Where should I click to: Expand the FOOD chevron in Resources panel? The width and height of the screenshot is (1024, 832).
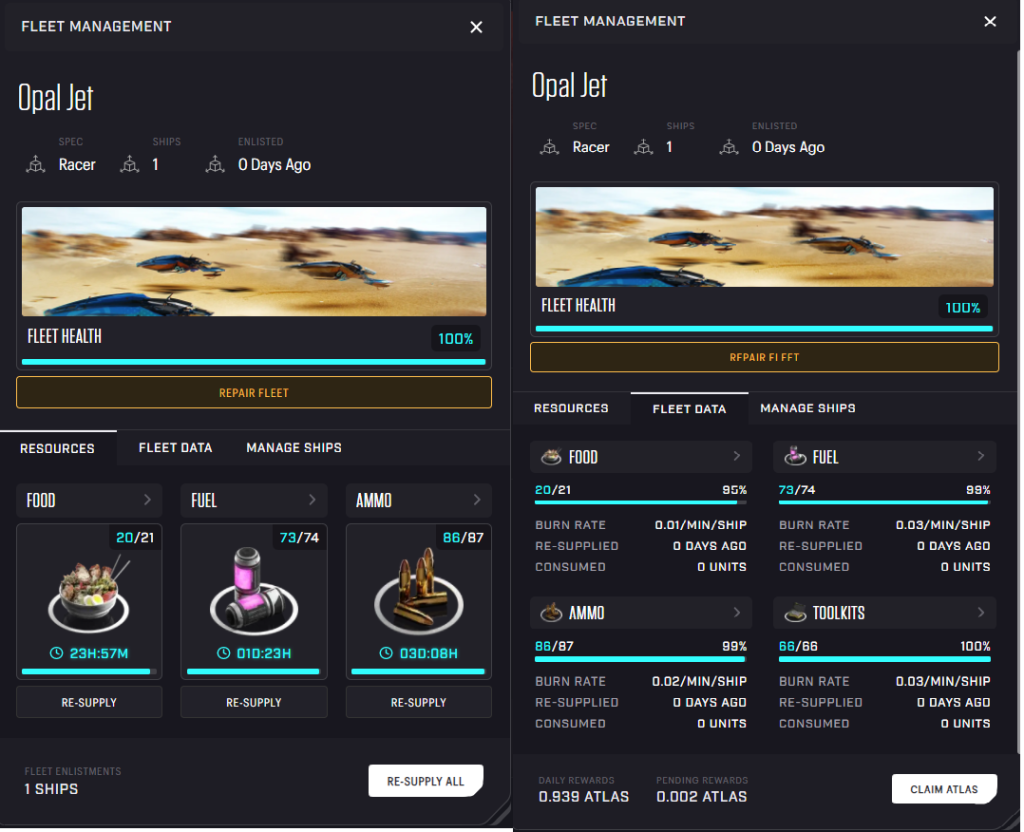click(147, 500)
